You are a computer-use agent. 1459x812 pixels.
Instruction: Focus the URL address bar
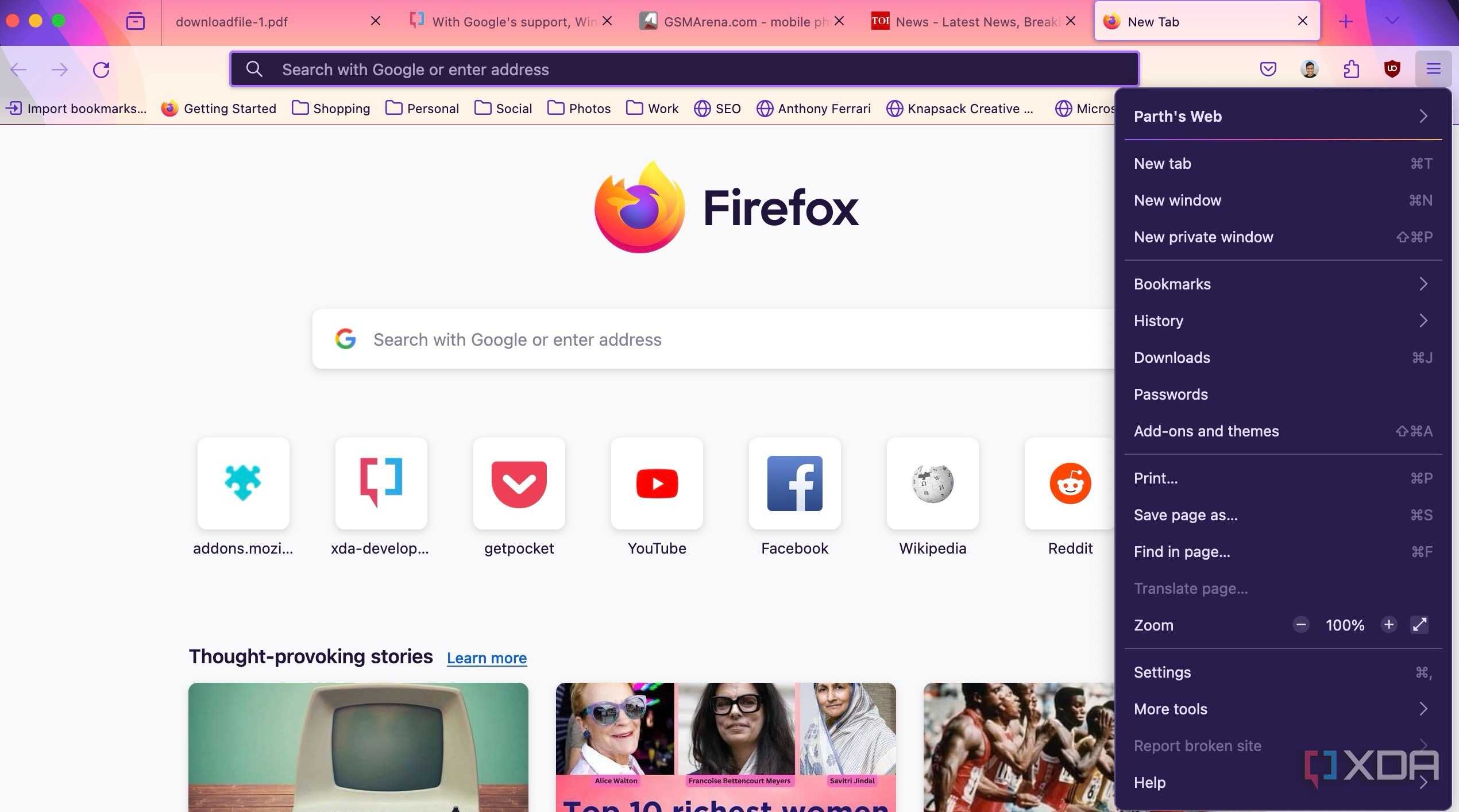pos(684,69)
